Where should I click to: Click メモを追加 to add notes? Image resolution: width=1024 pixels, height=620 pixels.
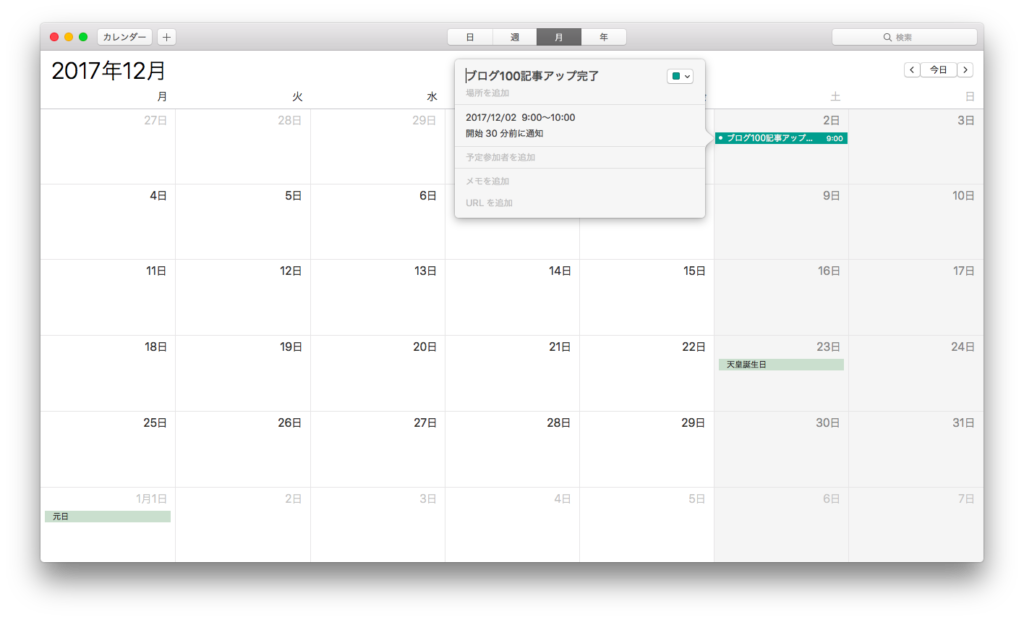point(487,181)
